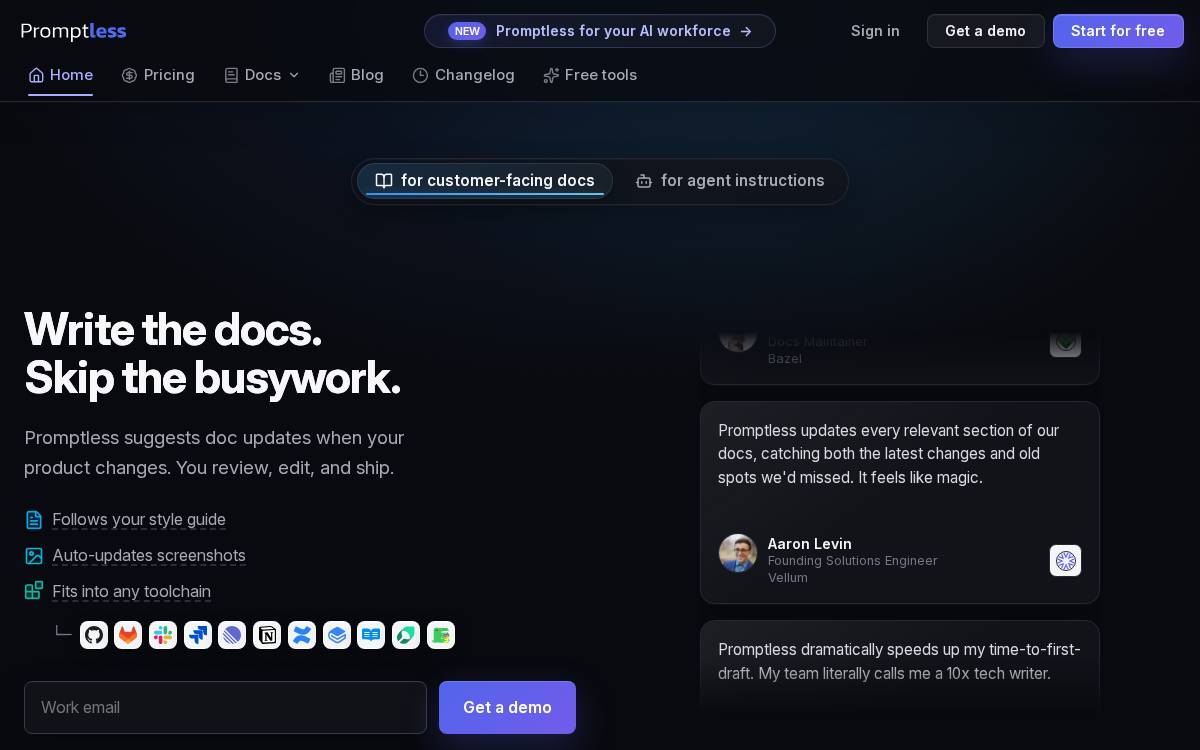Click the Confluence integration icon
Image resolution: width=1200 pixels, height=750 pixels.
coord(302,635)
